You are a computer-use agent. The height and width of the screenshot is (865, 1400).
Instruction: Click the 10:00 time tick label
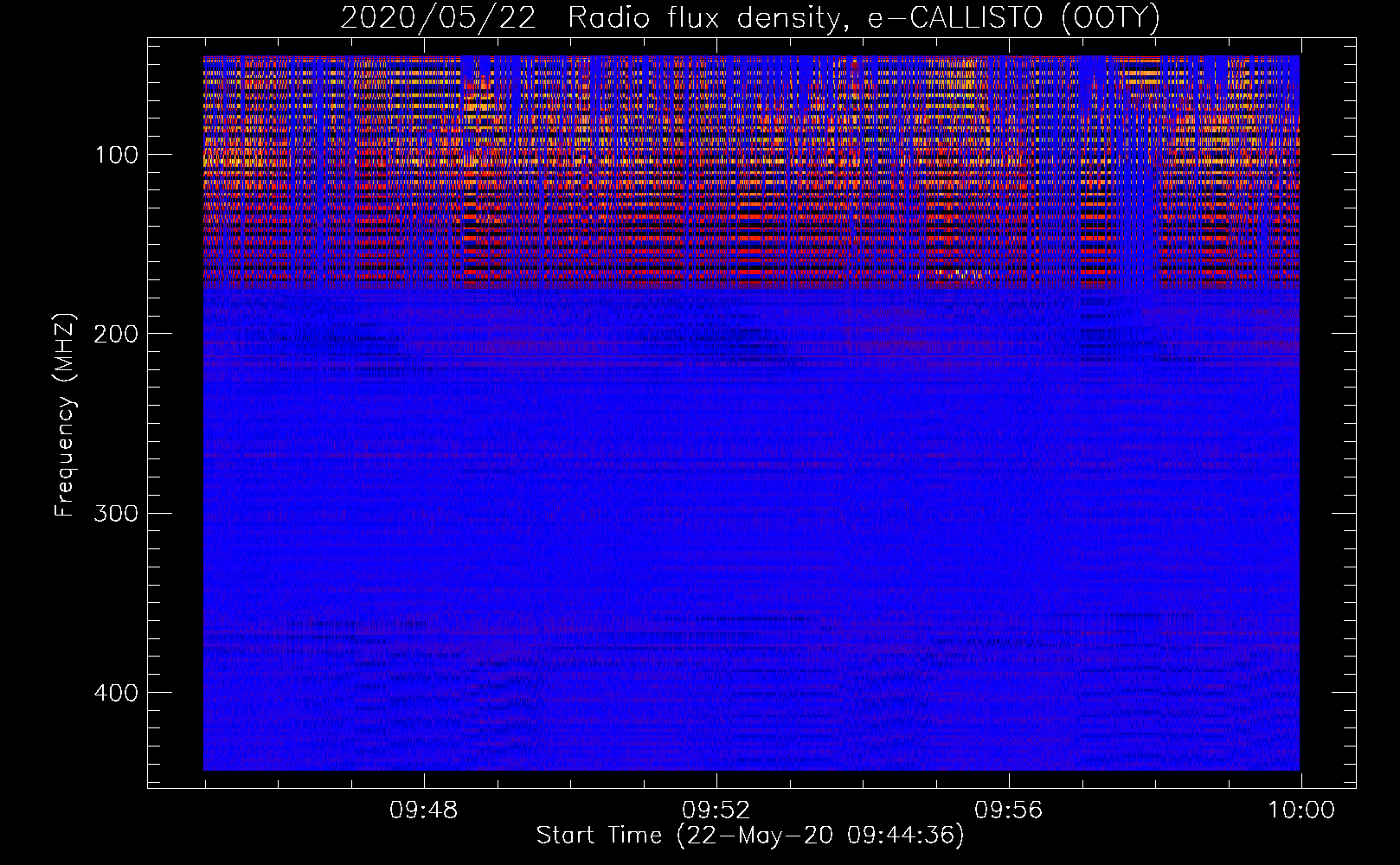[1301, 811]
